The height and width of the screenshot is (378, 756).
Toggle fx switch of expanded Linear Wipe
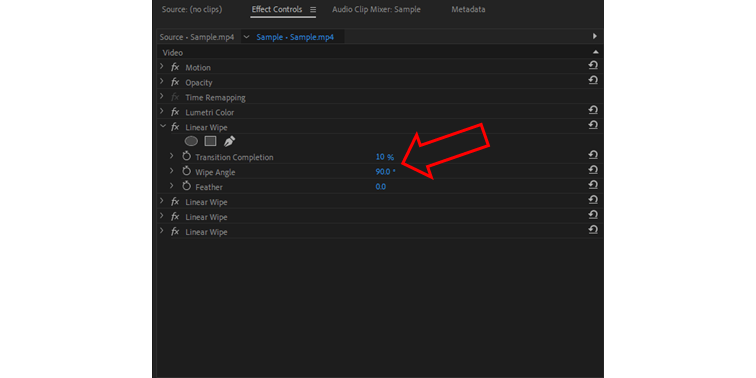(x=175, y=127)
